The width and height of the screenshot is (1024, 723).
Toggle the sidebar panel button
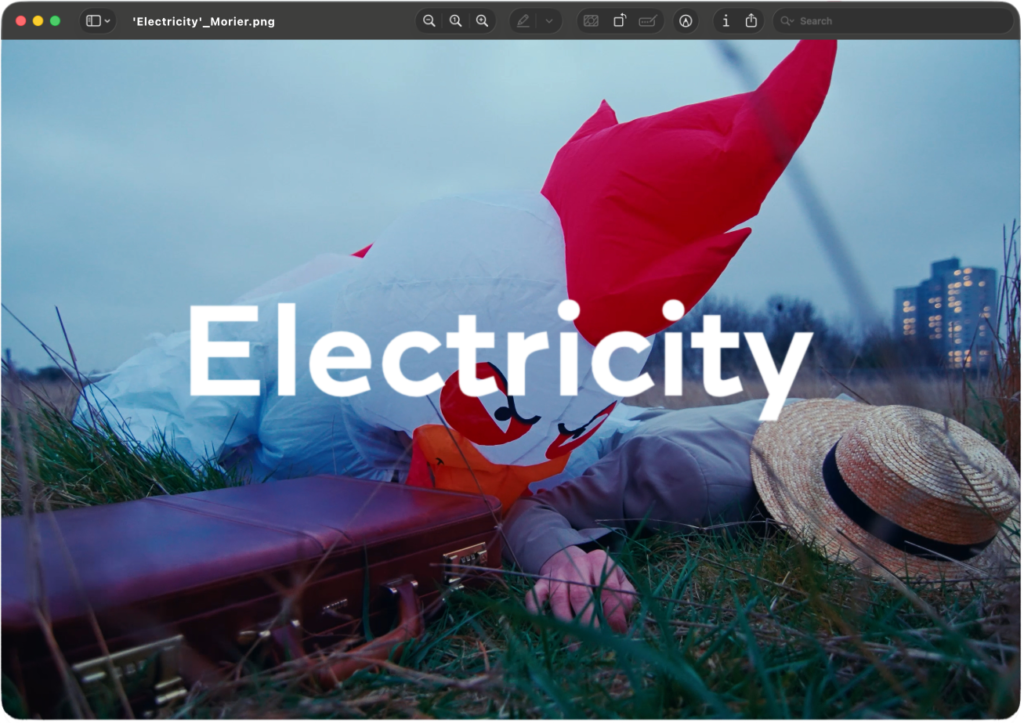[x=93, y=21]
